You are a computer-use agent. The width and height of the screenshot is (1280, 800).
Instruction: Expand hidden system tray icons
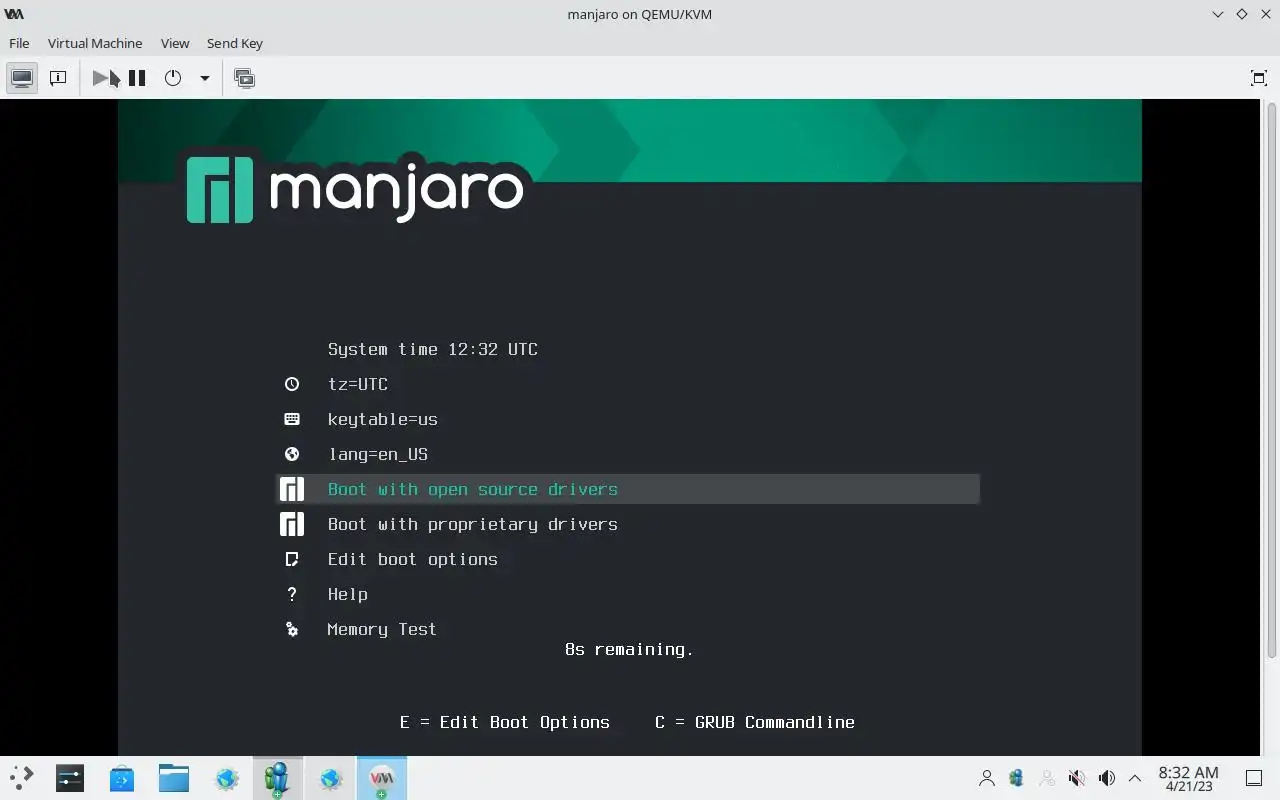(x=1135, y=778)
